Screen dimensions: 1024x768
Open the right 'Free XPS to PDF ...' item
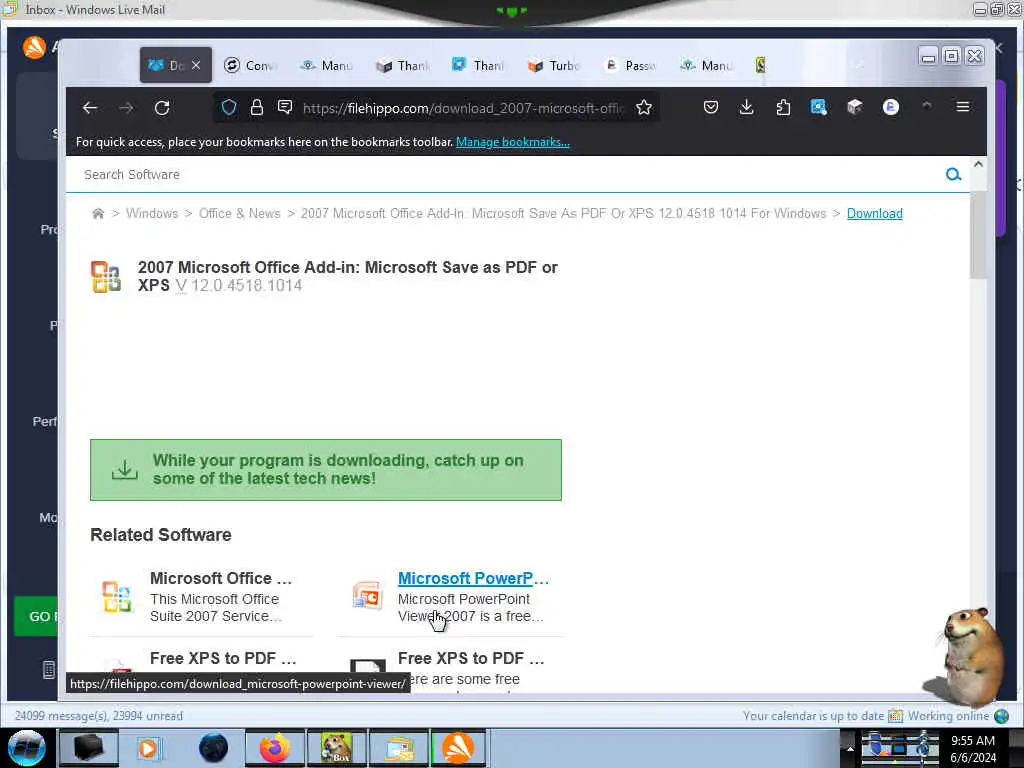(471, 658)
